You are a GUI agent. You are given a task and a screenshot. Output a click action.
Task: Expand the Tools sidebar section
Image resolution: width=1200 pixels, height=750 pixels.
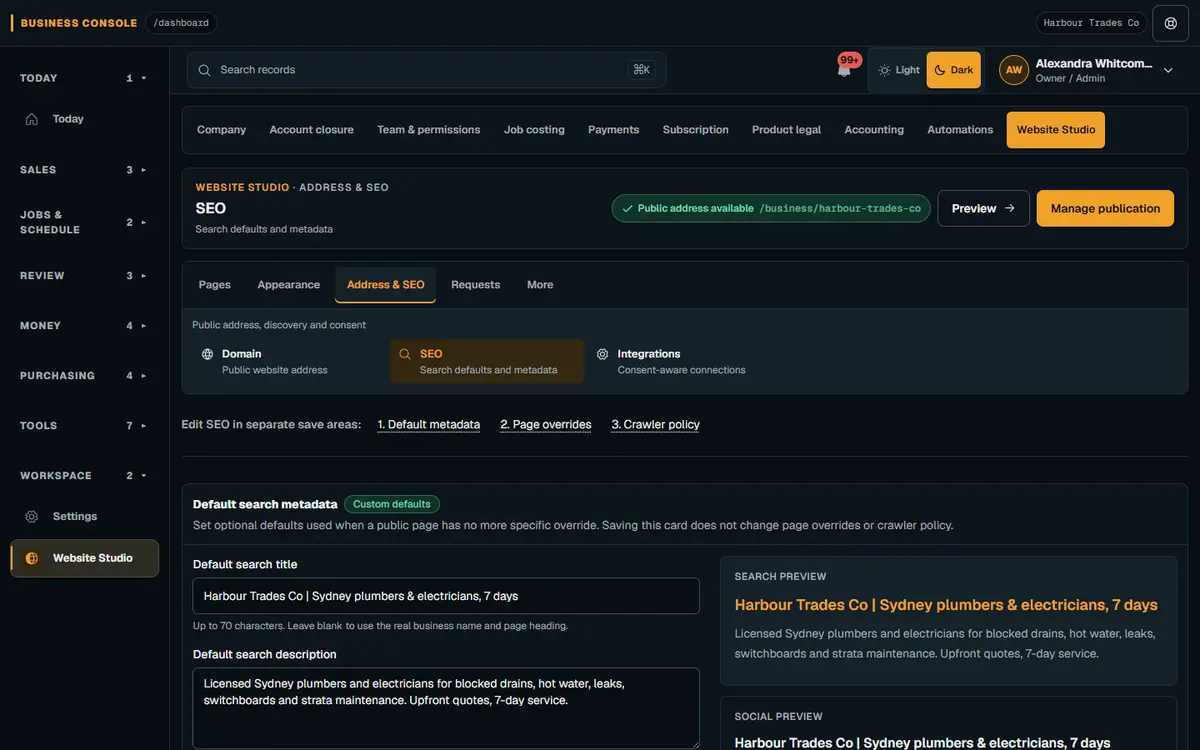(x=84, y=426)
